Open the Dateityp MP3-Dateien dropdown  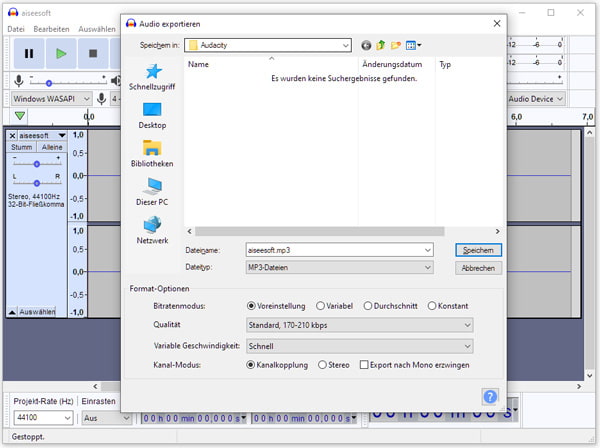pos(339,267)
